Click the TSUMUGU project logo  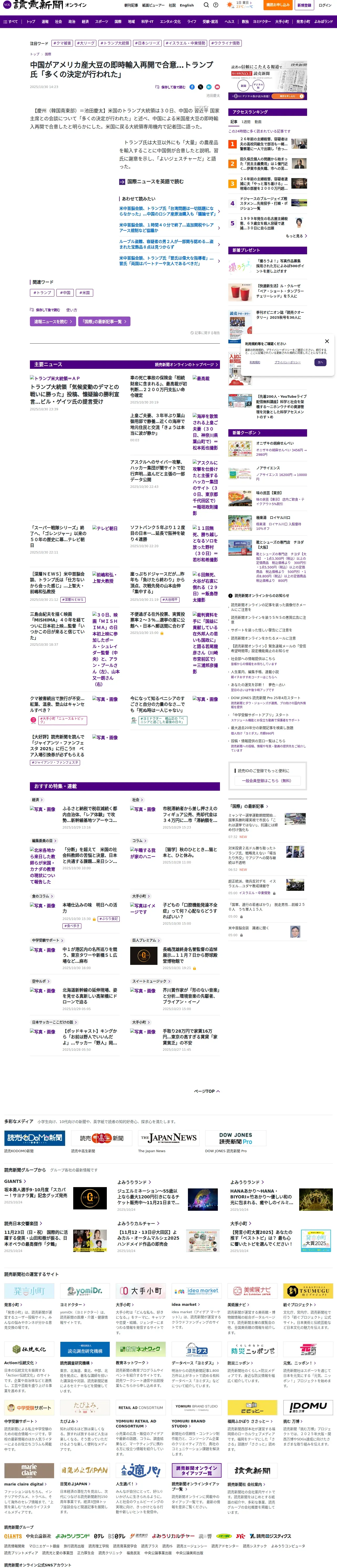(308, 1292)
